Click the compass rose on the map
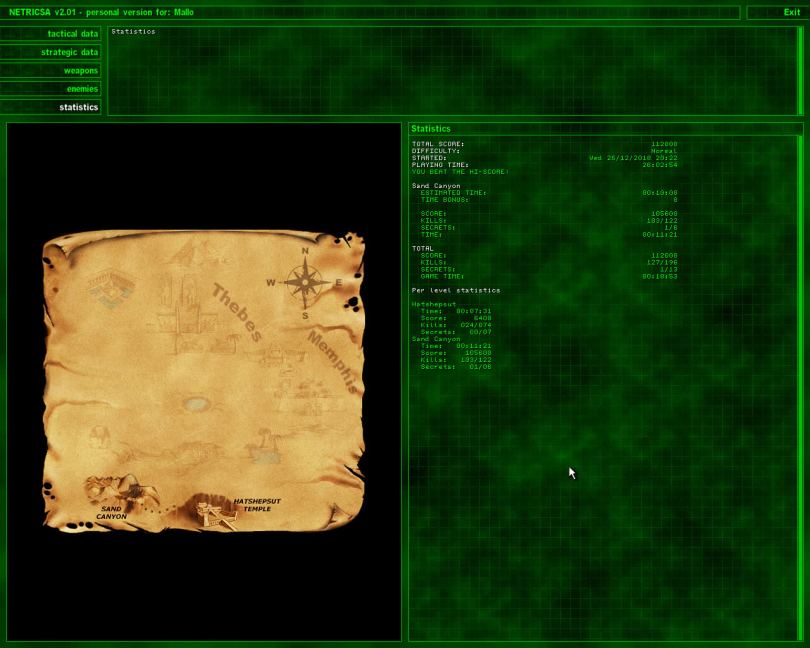The image size is (810, 648). 305,282
